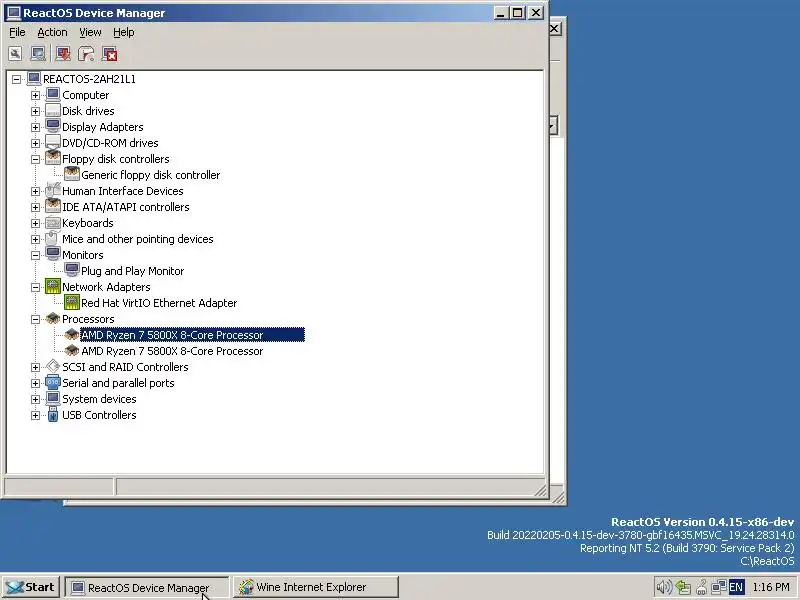Click the Network Adapters category icon
Screen dimensions: 800x600
click(x=53, y=286)
